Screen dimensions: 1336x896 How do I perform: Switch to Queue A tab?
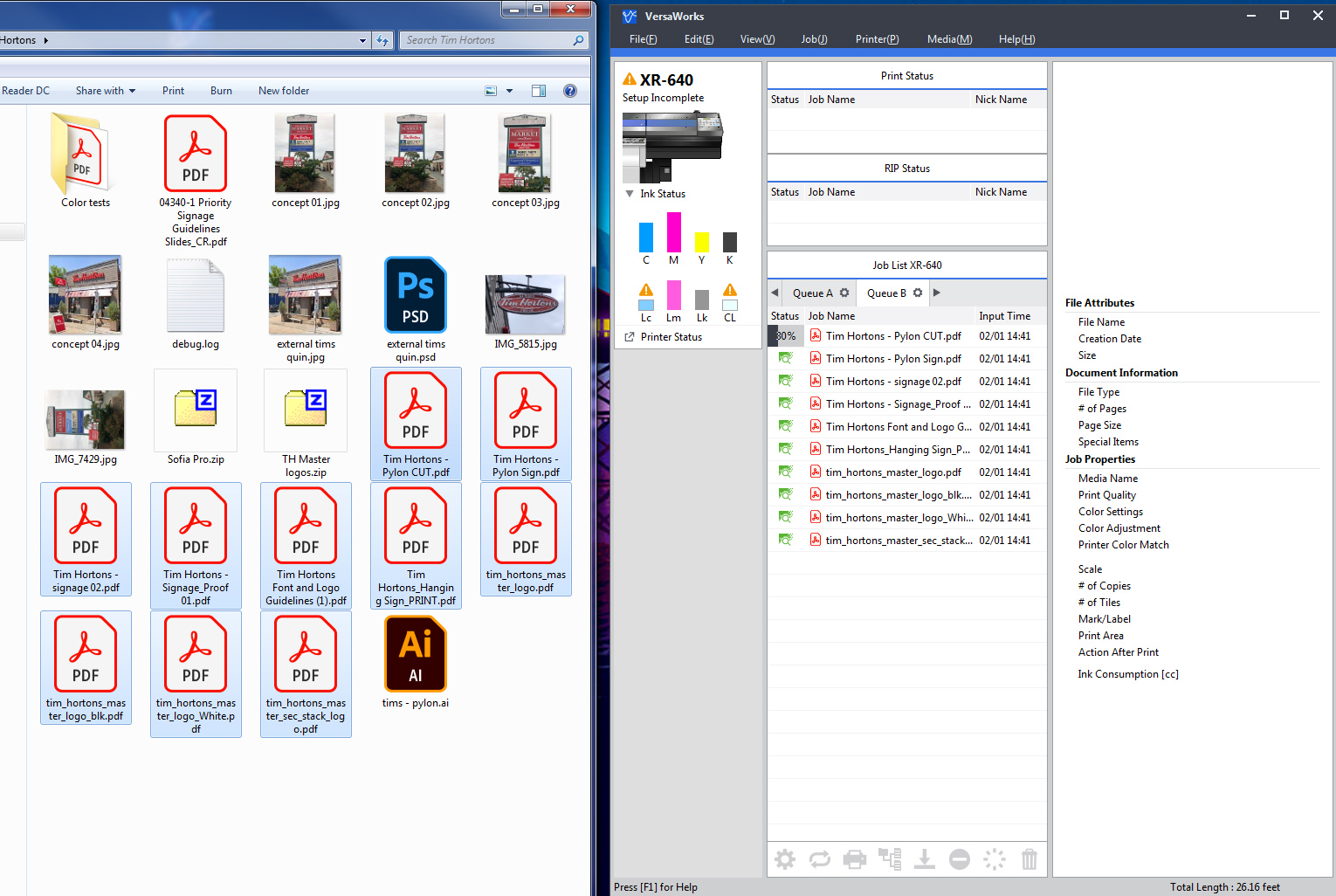point(819,293)
